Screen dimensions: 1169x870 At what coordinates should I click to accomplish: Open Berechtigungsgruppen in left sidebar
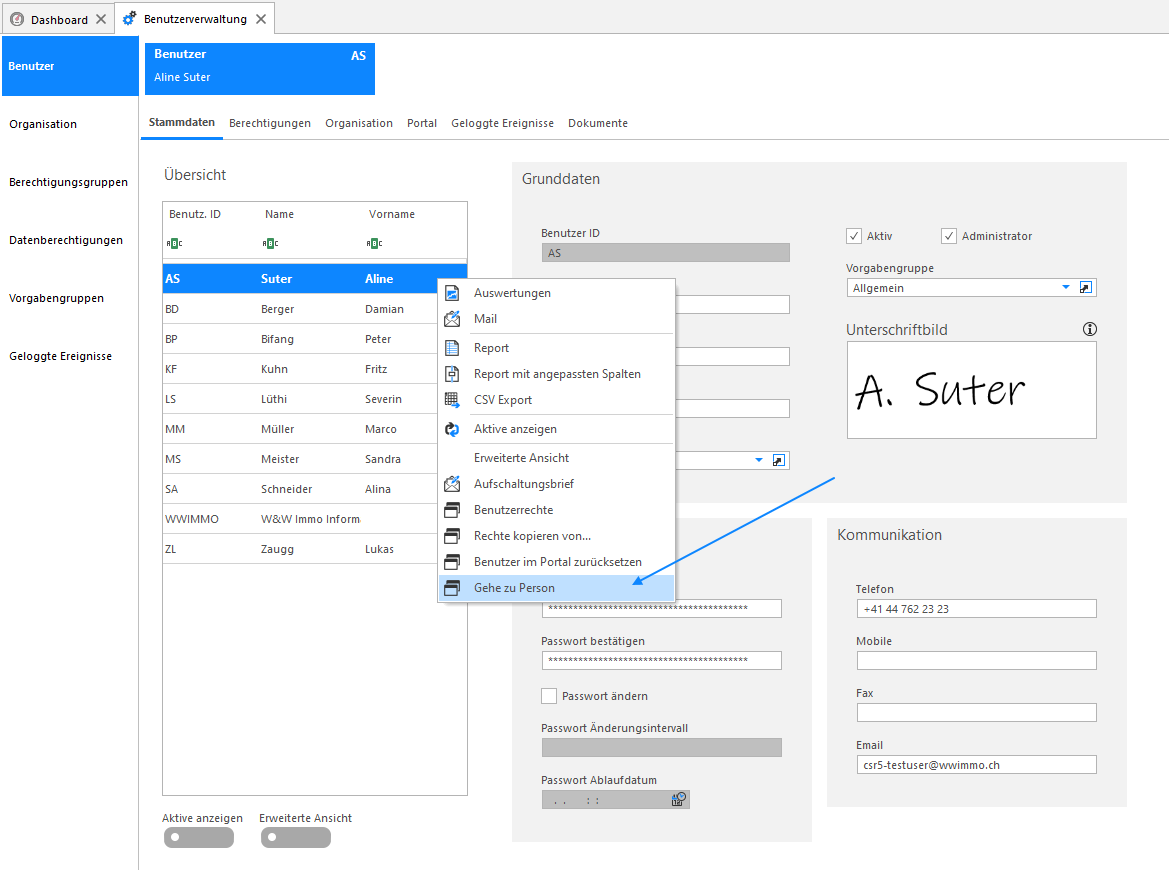[x=69, y=183]
